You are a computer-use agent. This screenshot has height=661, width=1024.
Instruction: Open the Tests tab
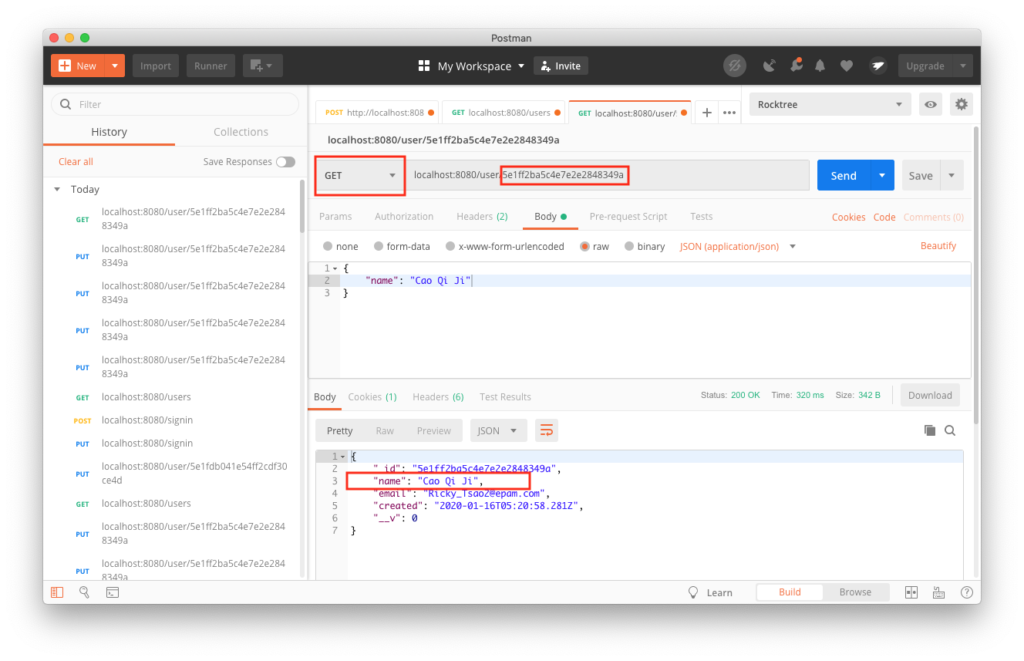click(x=701, y=216)
